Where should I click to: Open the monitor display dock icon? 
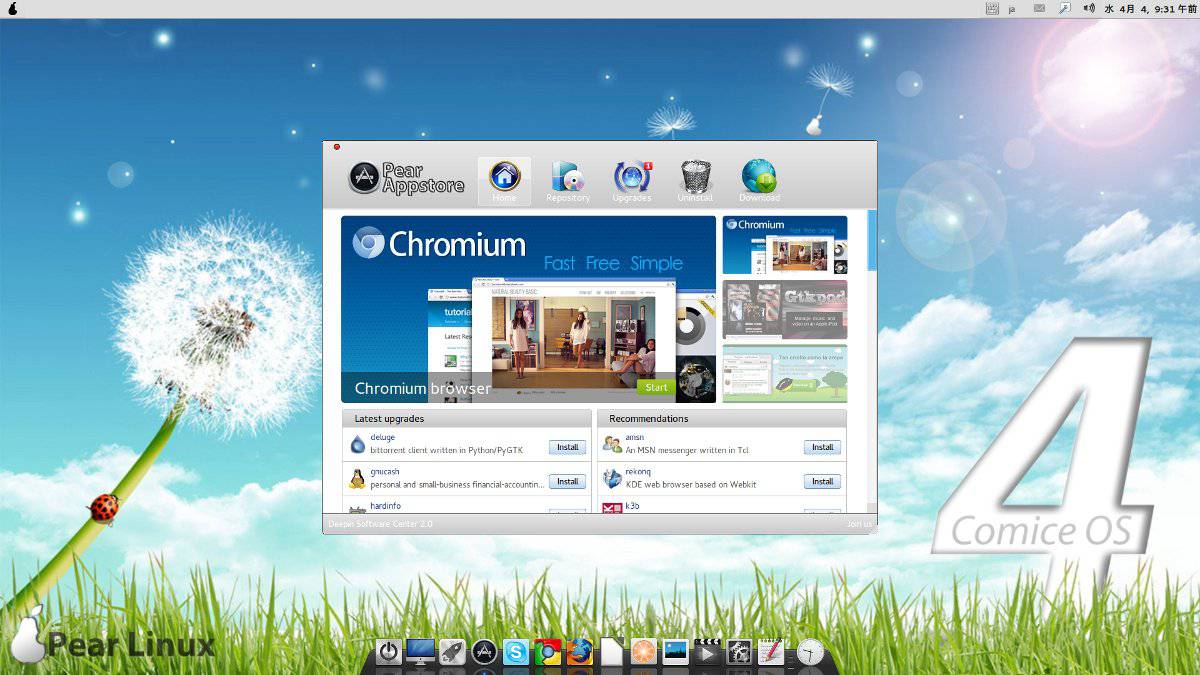pyautogui.click(x=420, y=652)
